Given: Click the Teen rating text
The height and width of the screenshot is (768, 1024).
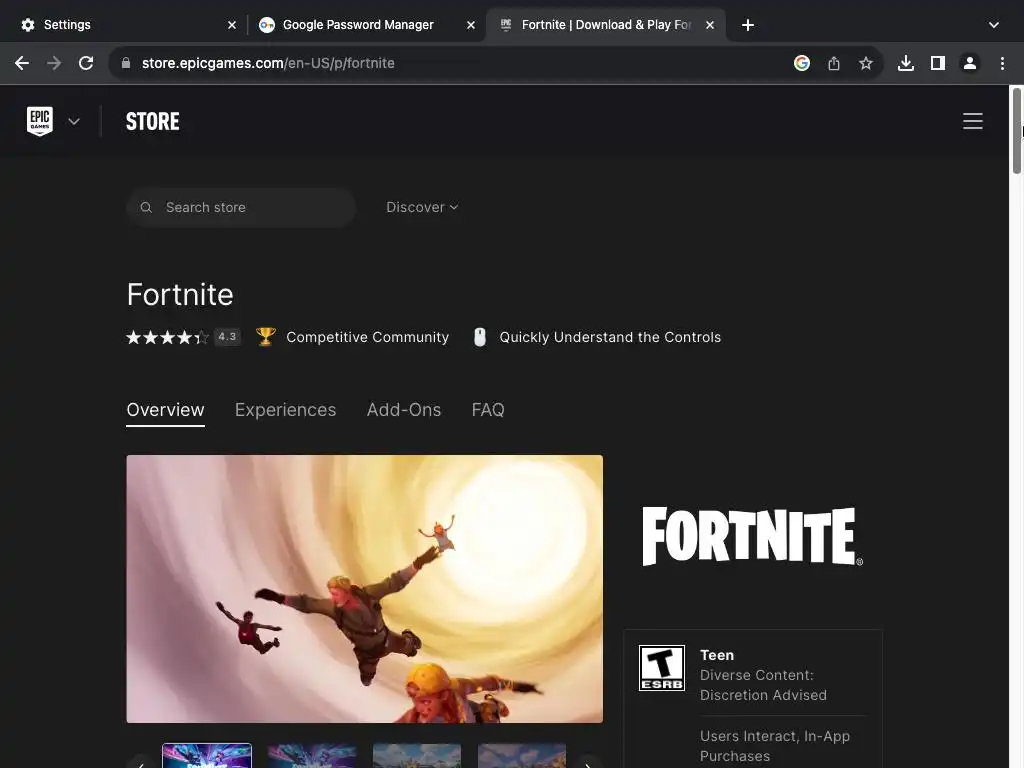Looking at the screenshot, I should click(717, 655).
